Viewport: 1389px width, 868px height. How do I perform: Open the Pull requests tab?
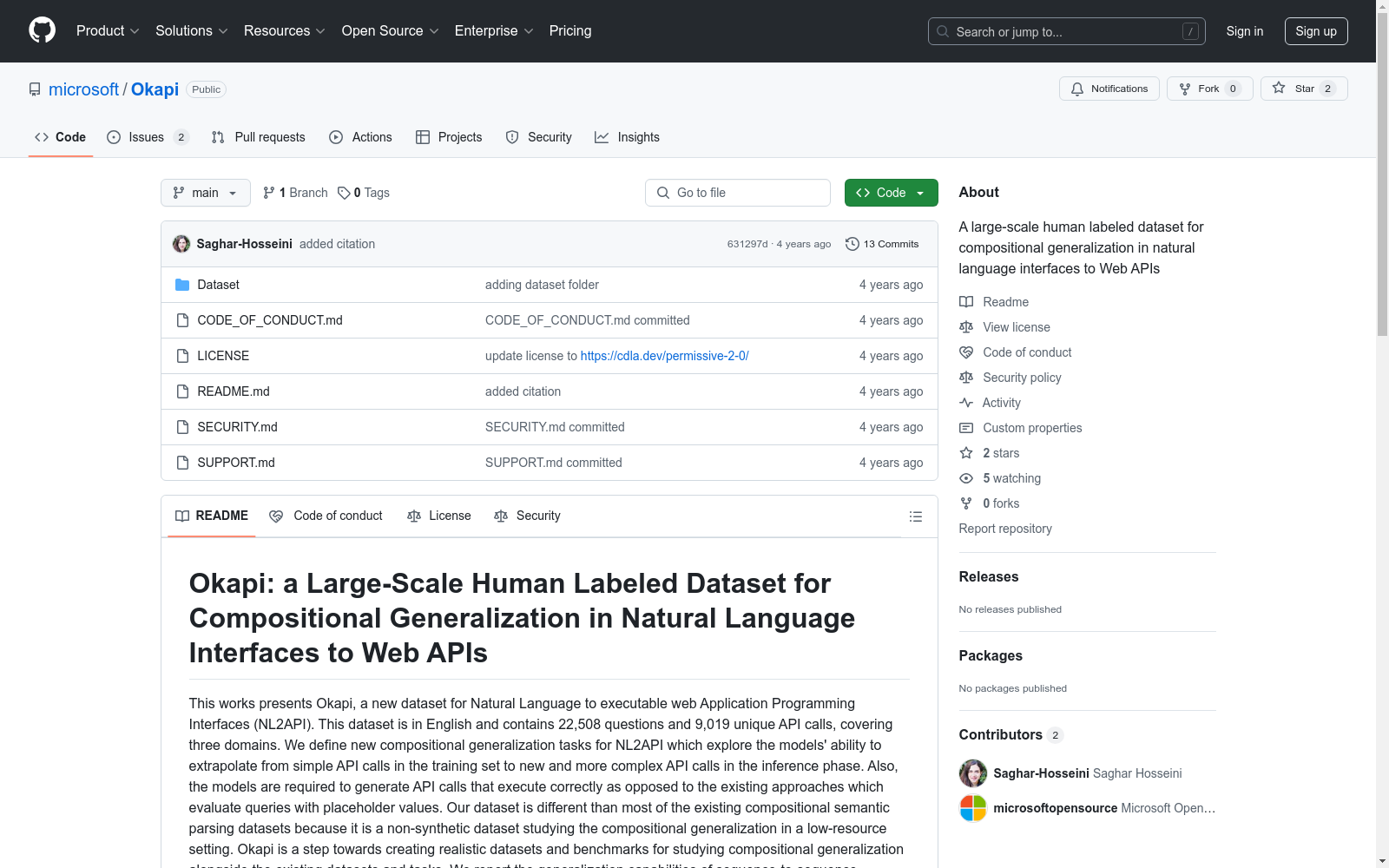(259, 137)
